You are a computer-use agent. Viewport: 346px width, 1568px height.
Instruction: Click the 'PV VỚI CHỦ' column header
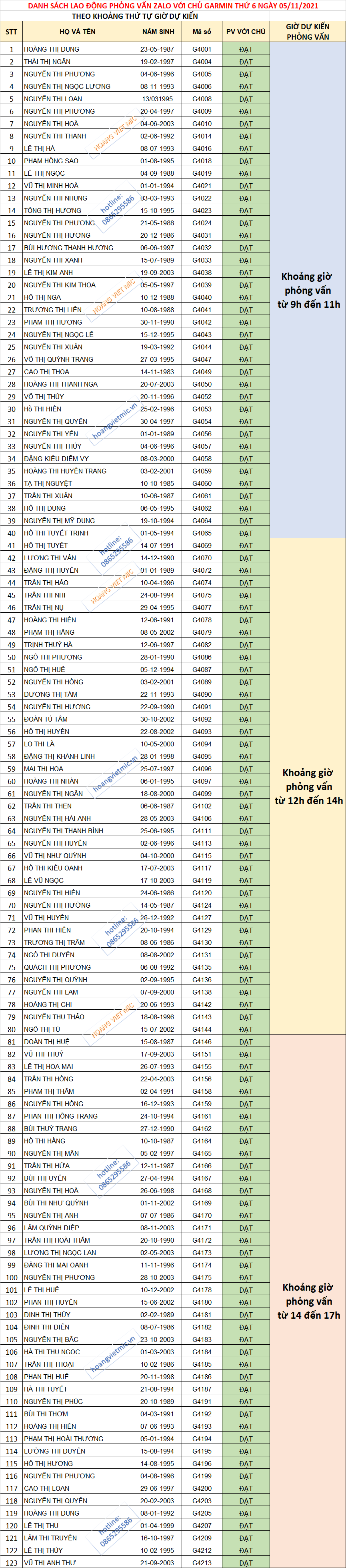(x=246, y=32)
